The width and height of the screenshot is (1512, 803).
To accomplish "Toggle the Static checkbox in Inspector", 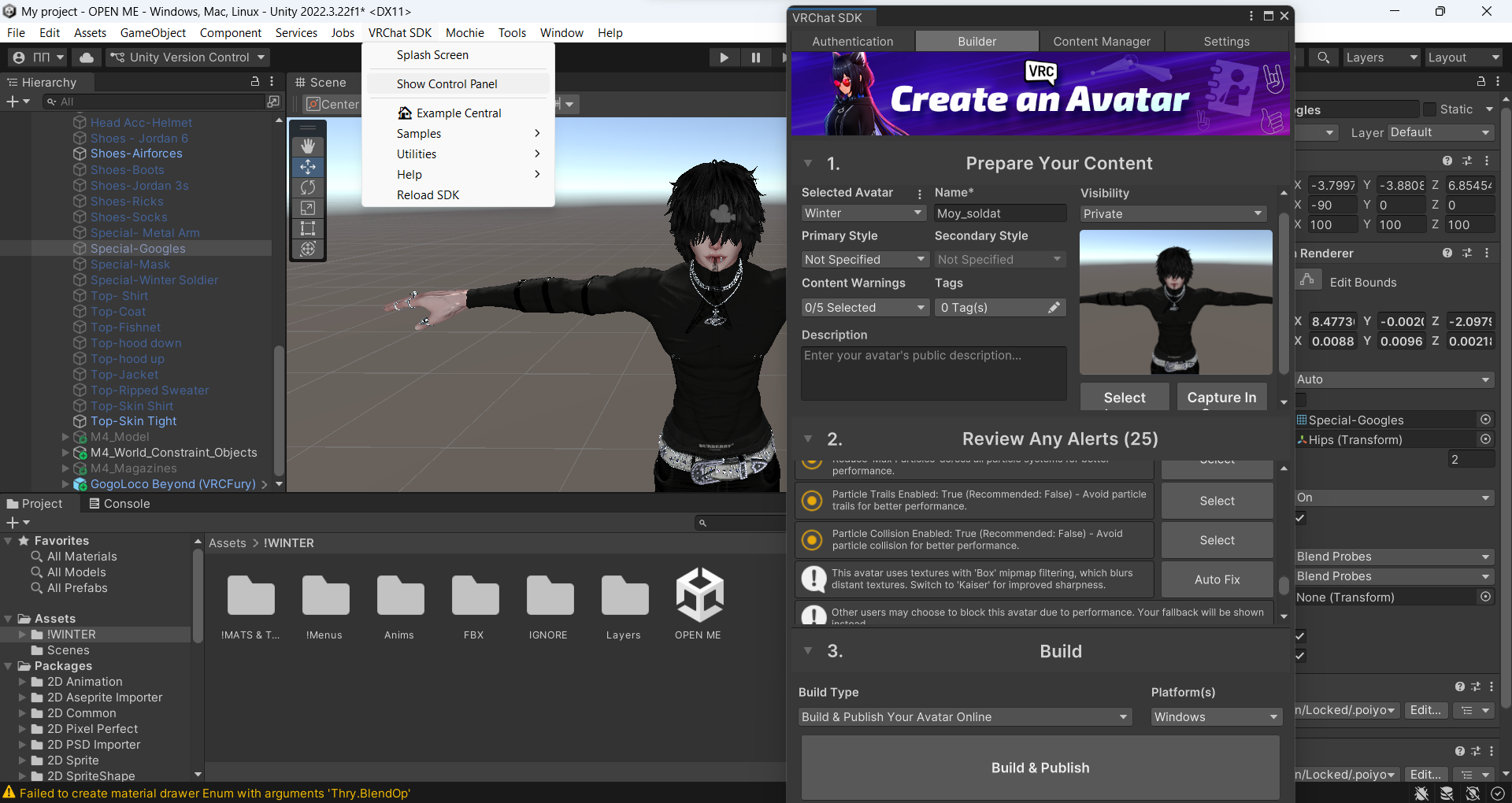I will coord(1430,109).
